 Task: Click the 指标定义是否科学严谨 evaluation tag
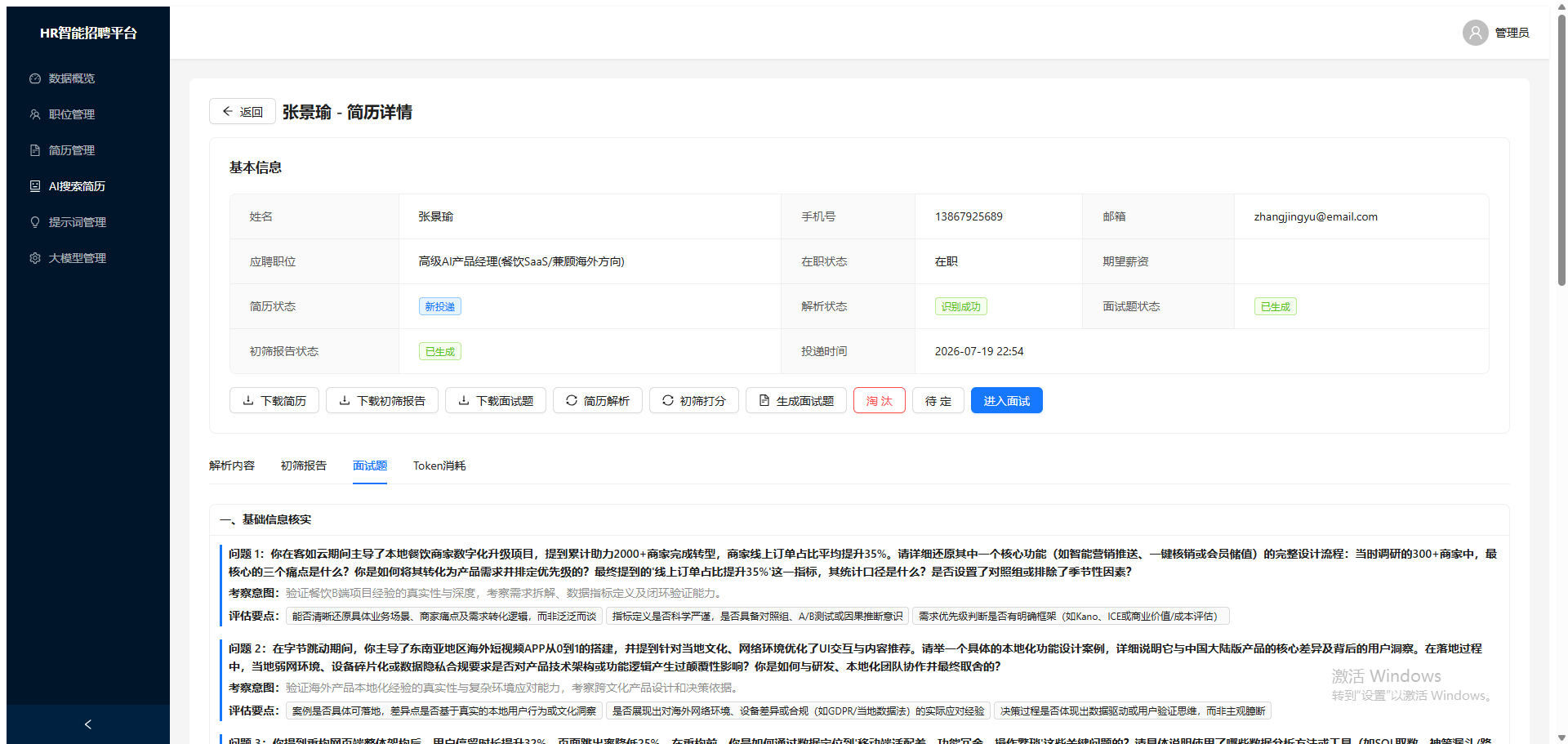tap(758, 617)
